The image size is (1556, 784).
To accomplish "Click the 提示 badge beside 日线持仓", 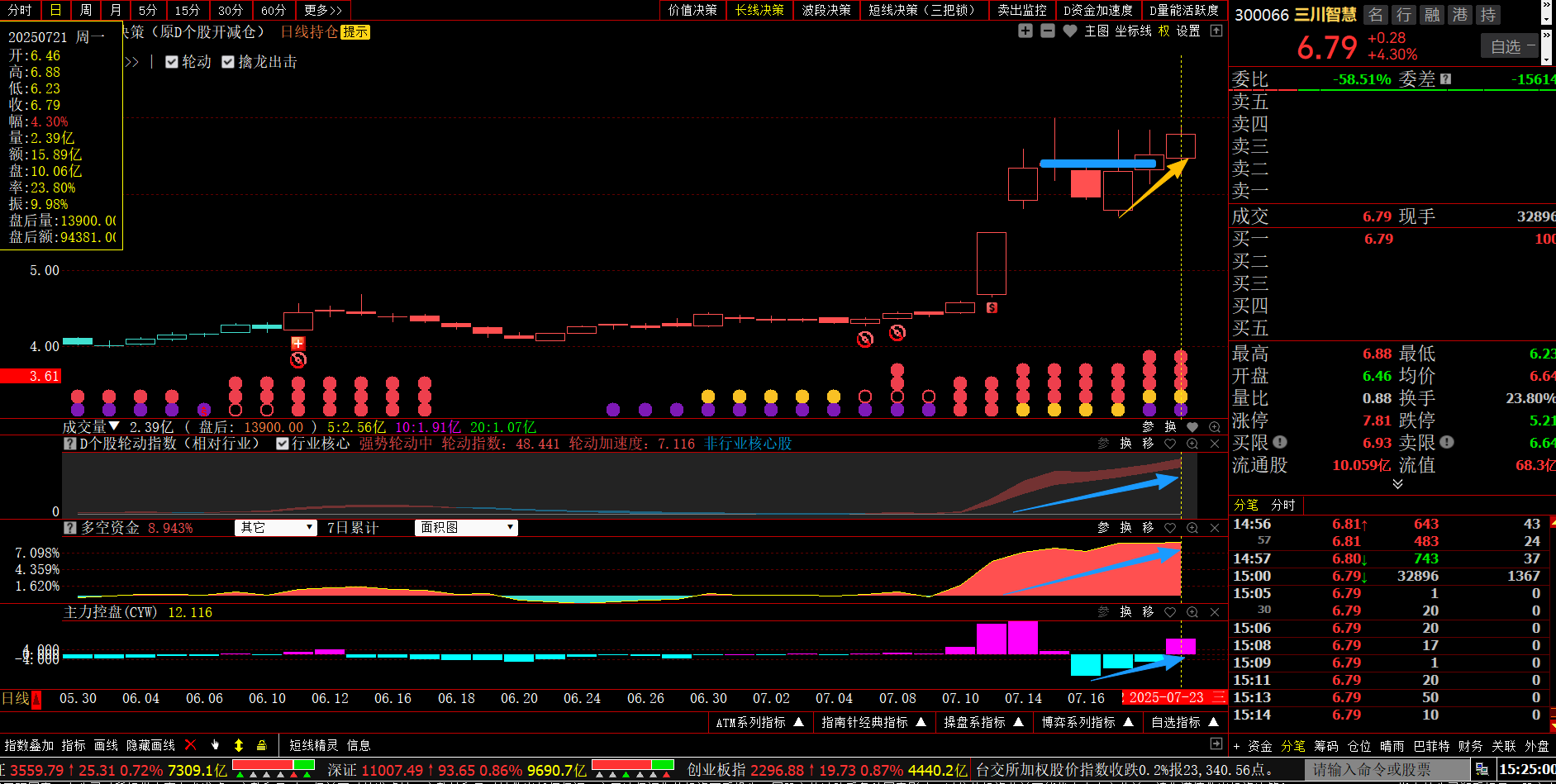I will 355,31.
